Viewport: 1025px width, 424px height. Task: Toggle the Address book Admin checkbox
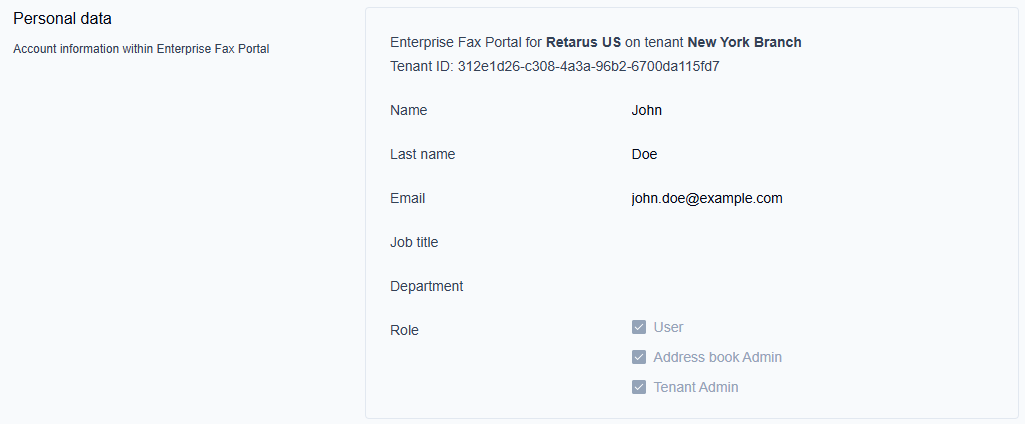[639, 357]
